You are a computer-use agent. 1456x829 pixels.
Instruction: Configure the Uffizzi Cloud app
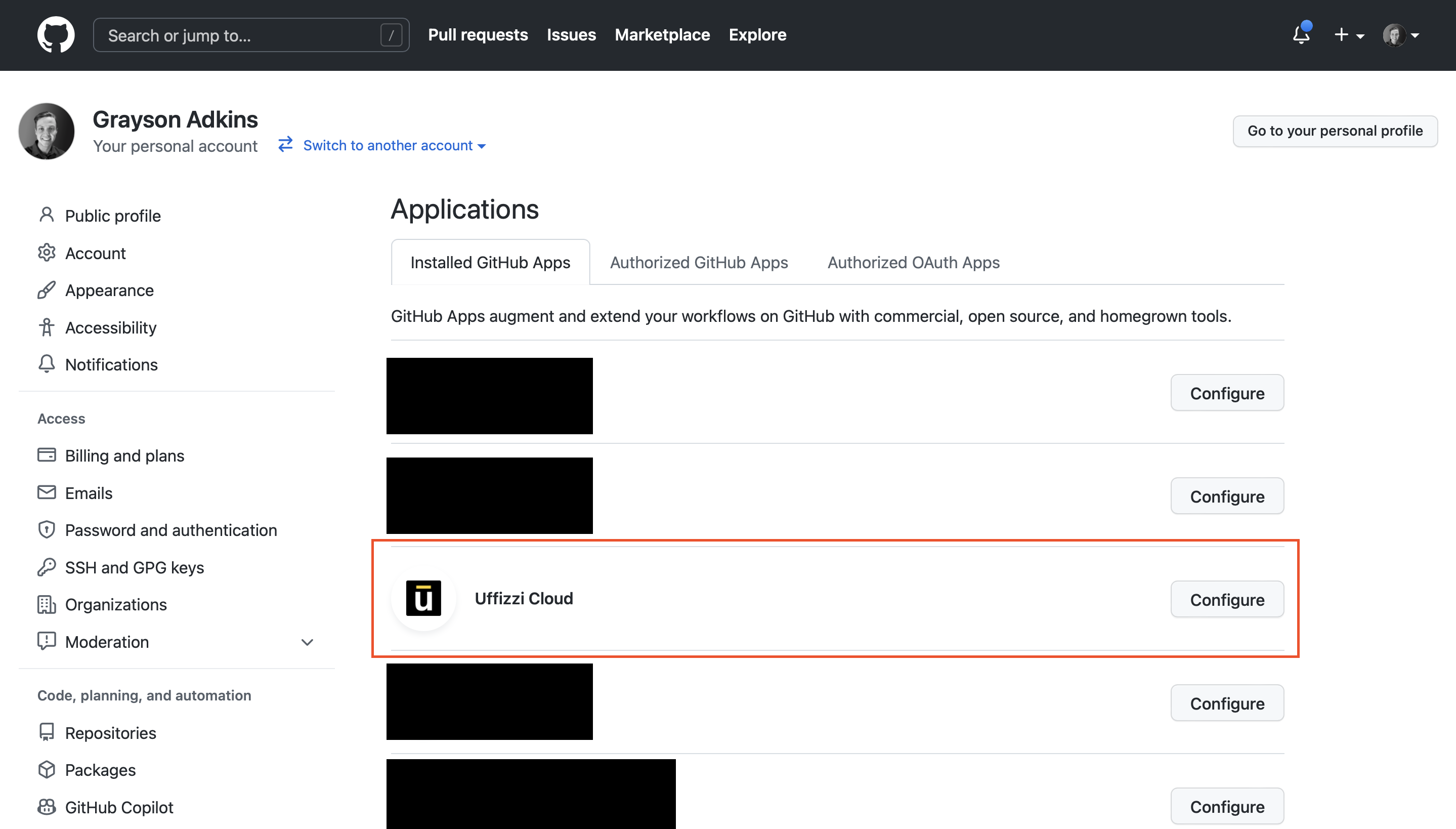[x=1227, y=600]
